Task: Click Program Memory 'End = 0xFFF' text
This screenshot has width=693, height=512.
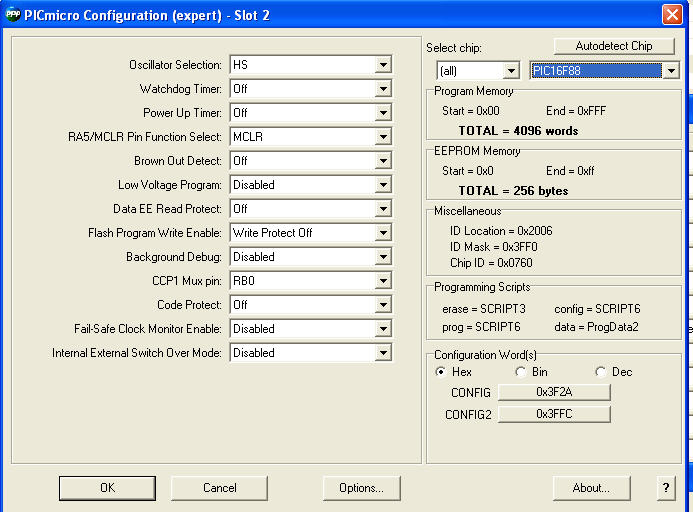Action: point(576,111)
